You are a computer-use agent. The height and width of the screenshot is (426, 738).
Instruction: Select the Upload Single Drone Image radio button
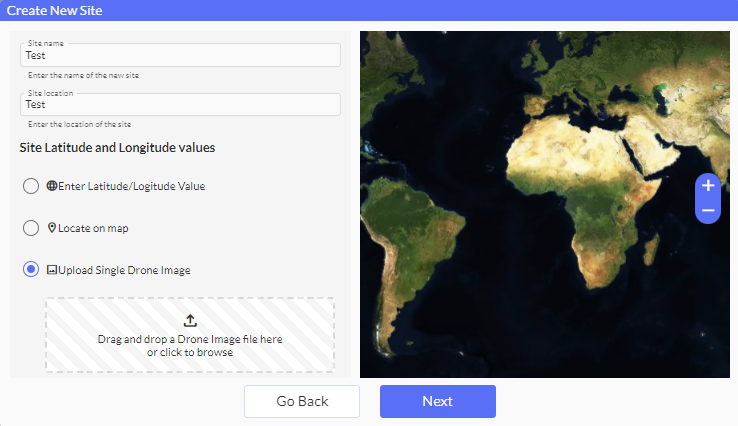click(x=31, y=270)
